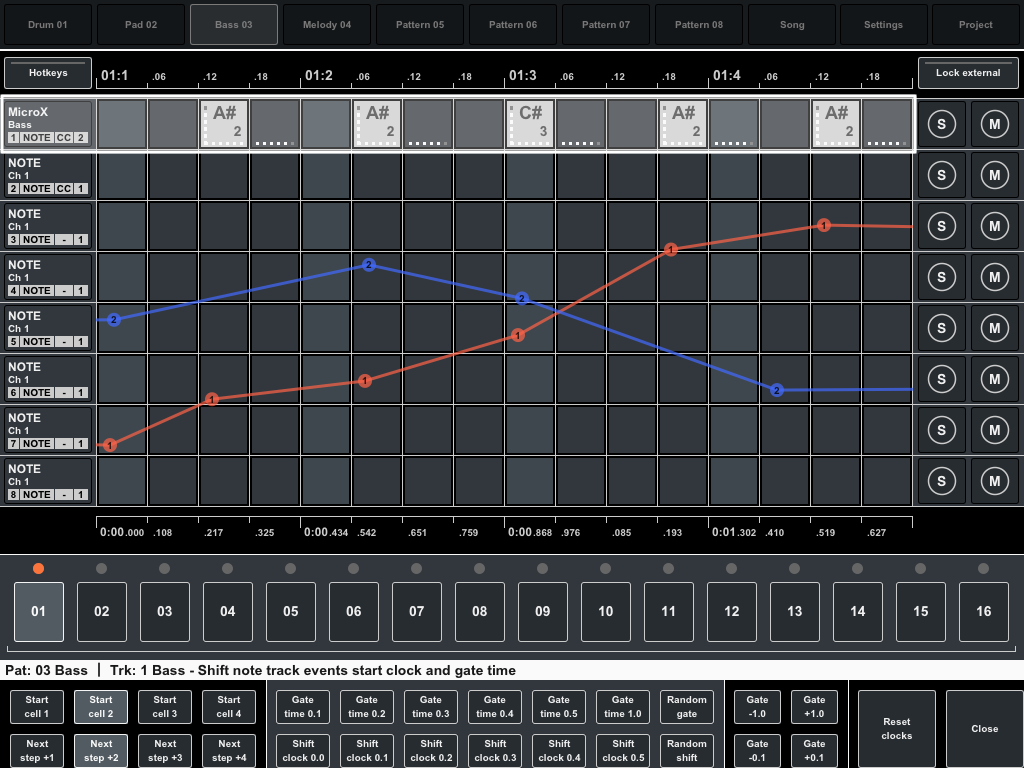The image size is (1024, 768).
Task: Open the Song tab
Action: (791, 24)
